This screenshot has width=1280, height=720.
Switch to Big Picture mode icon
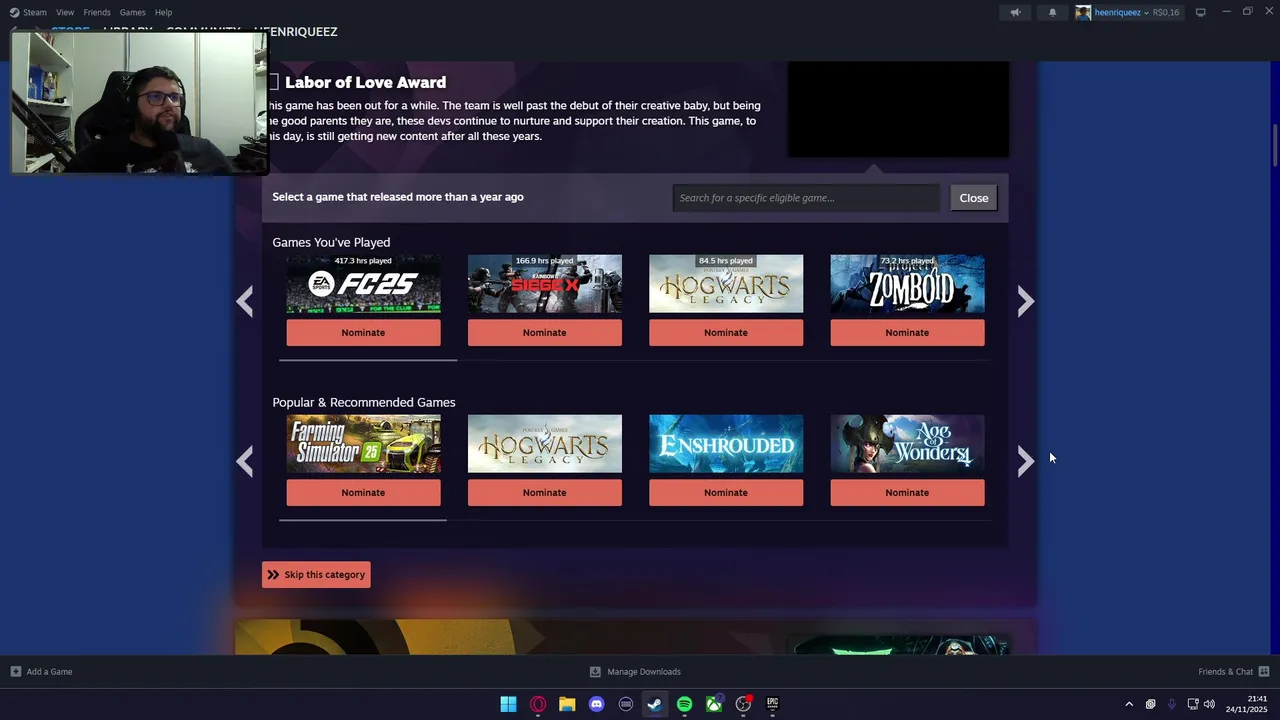1201,12
